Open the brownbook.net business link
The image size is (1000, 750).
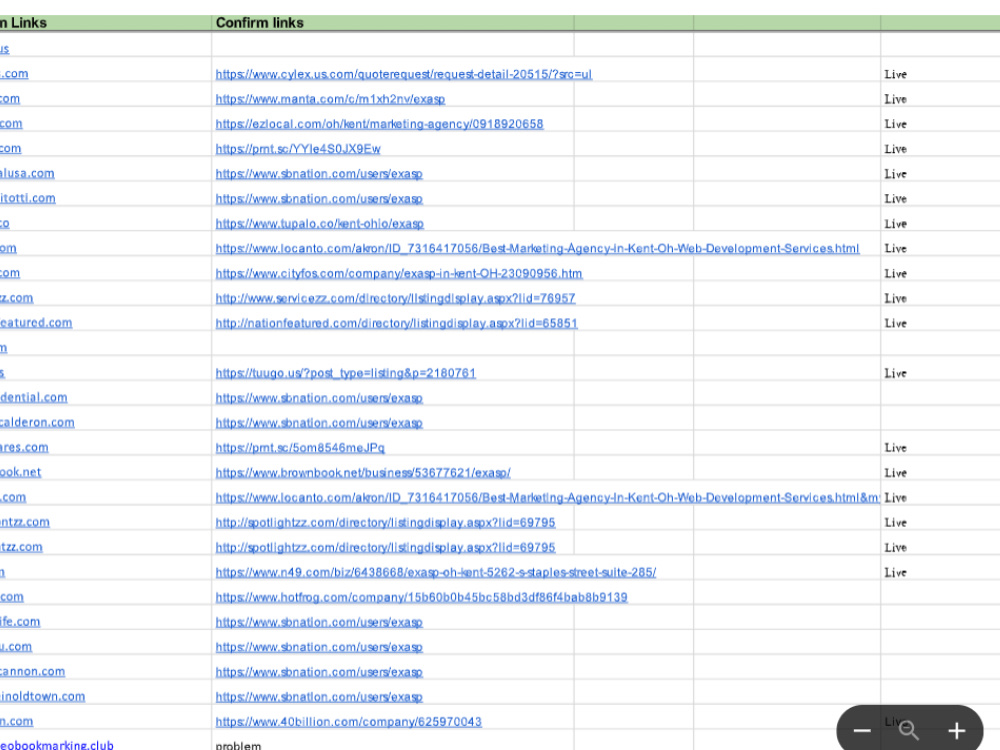pos(363,472)
